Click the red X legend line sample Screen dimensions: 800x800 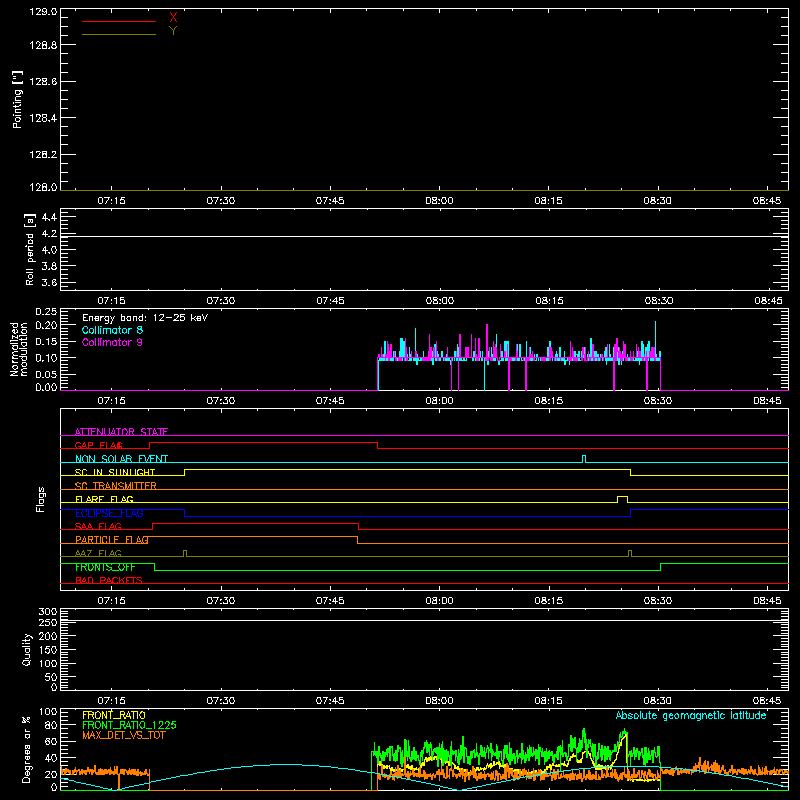click(x=119, y=21)
